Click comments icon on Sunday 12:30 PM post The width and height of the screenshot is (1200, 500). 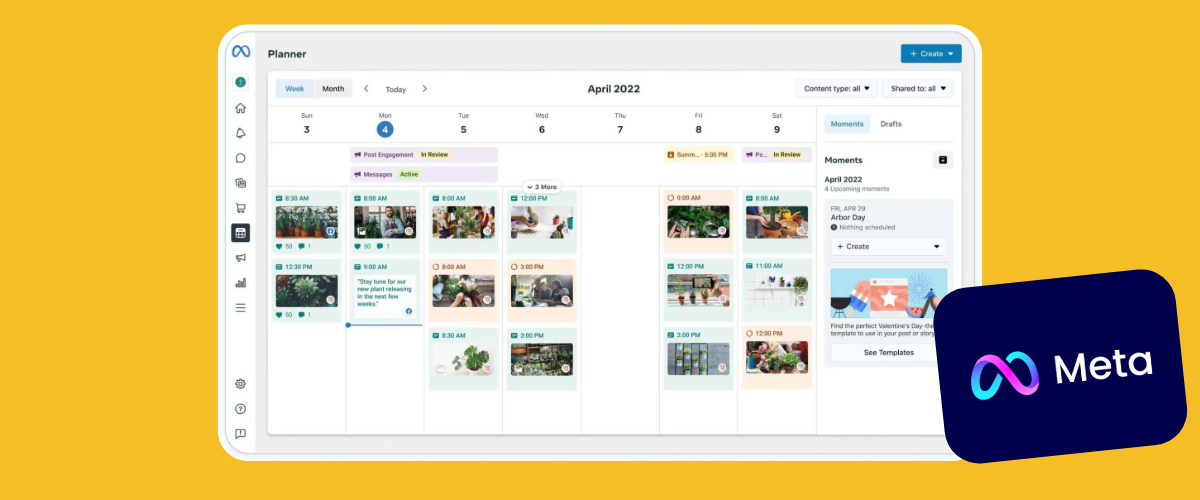click(x=301, y=314)
